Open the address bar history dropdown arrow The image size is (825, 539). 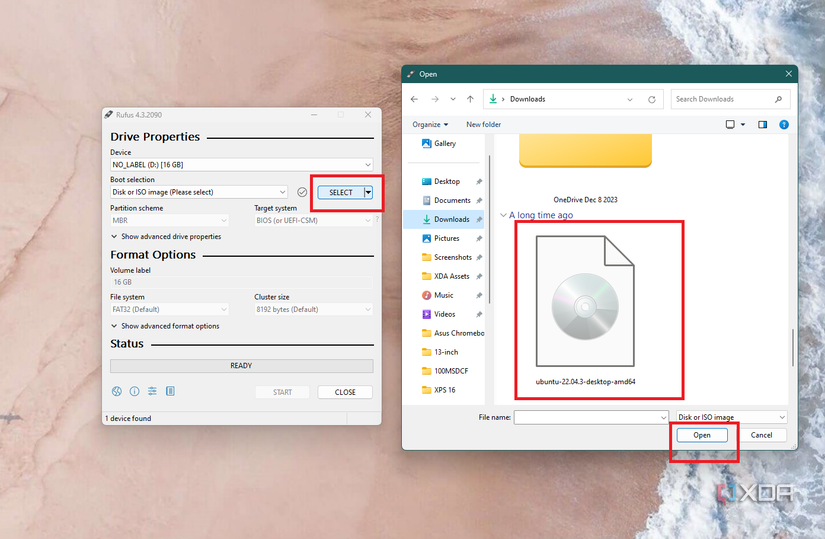pos(630,99)
